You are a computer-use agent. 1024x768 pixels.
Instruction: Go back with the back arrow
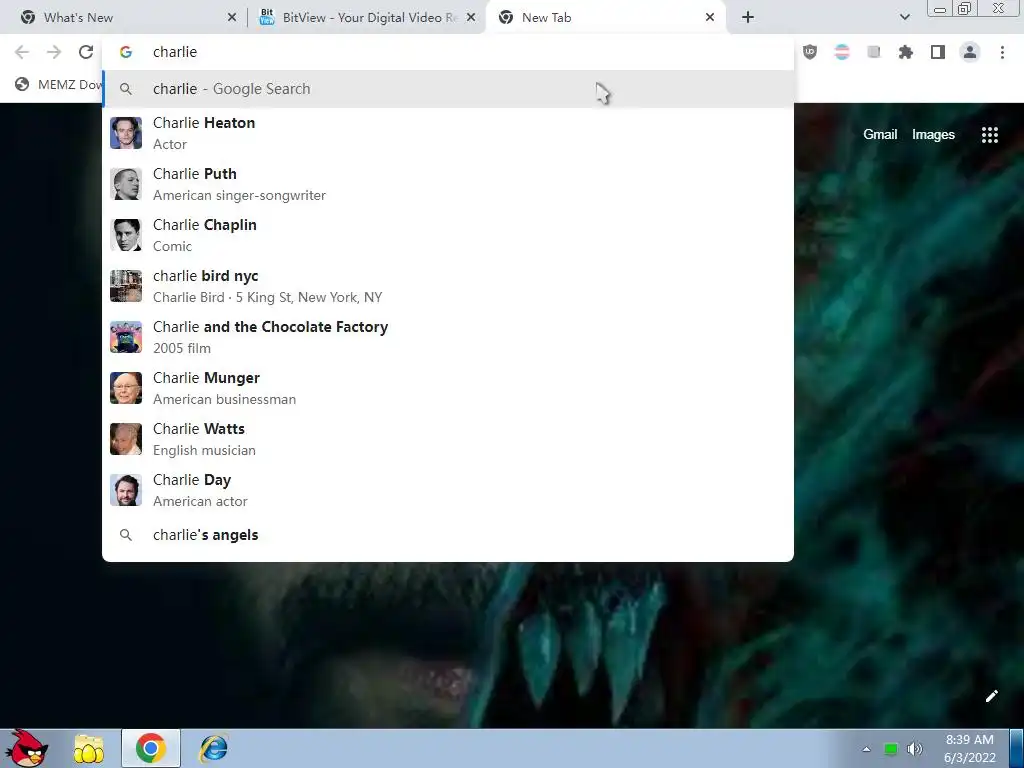[x=22, y=52]
